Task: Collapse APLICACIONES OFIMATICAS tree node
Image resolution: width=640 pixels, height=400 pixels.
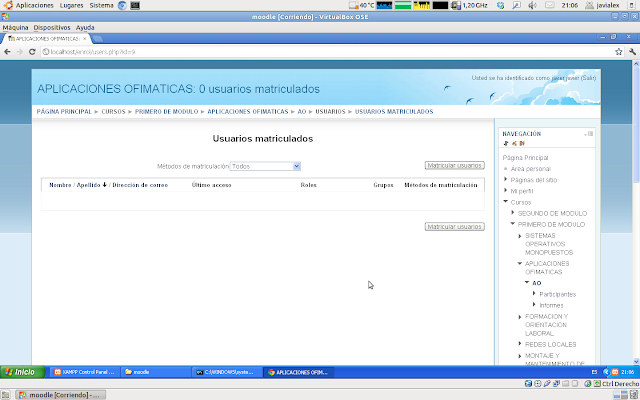Action: point(520,263)
